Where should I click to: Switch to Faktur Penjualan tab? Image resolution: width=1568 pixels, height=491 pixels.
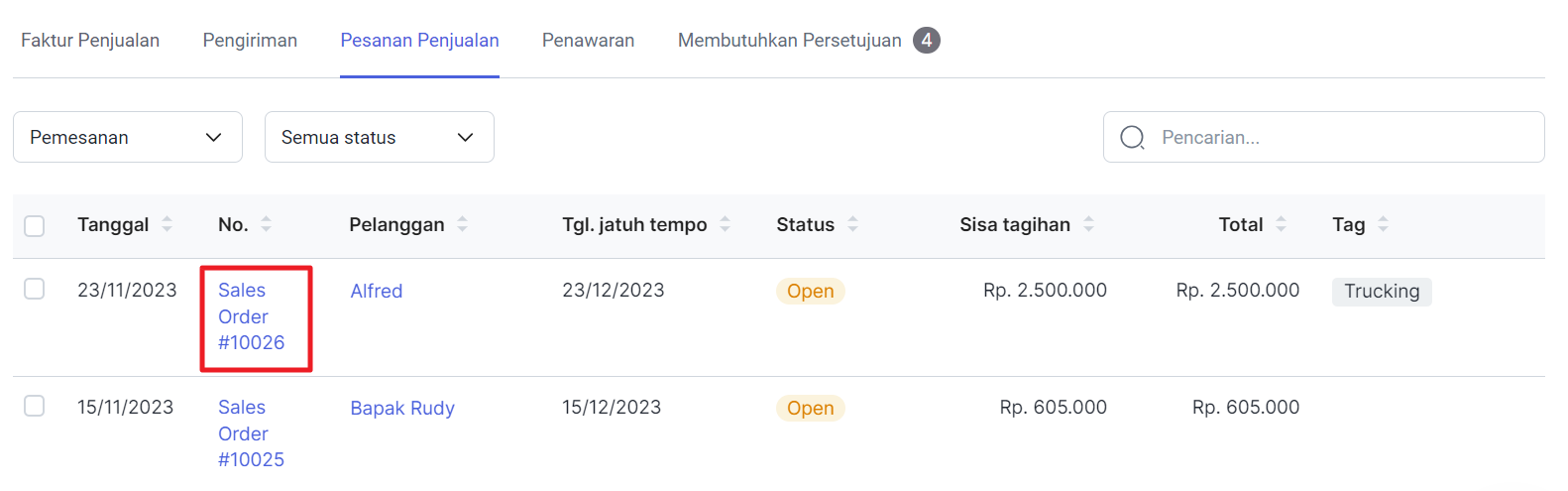pyautogui.click(x=90, y=41)
